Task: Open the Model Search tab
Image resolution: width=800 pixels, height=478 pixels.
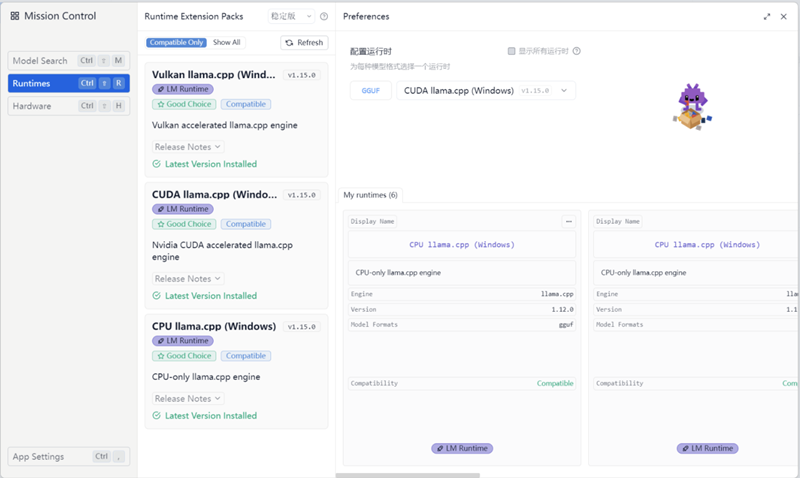Action: (x=68, y=61)
